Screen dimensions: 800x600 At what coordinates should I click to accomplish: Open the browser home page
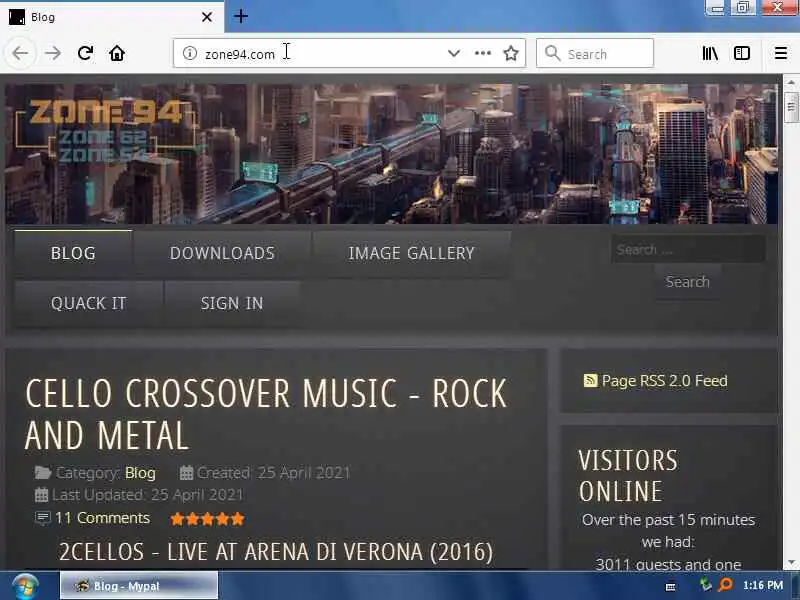(117, 53)
